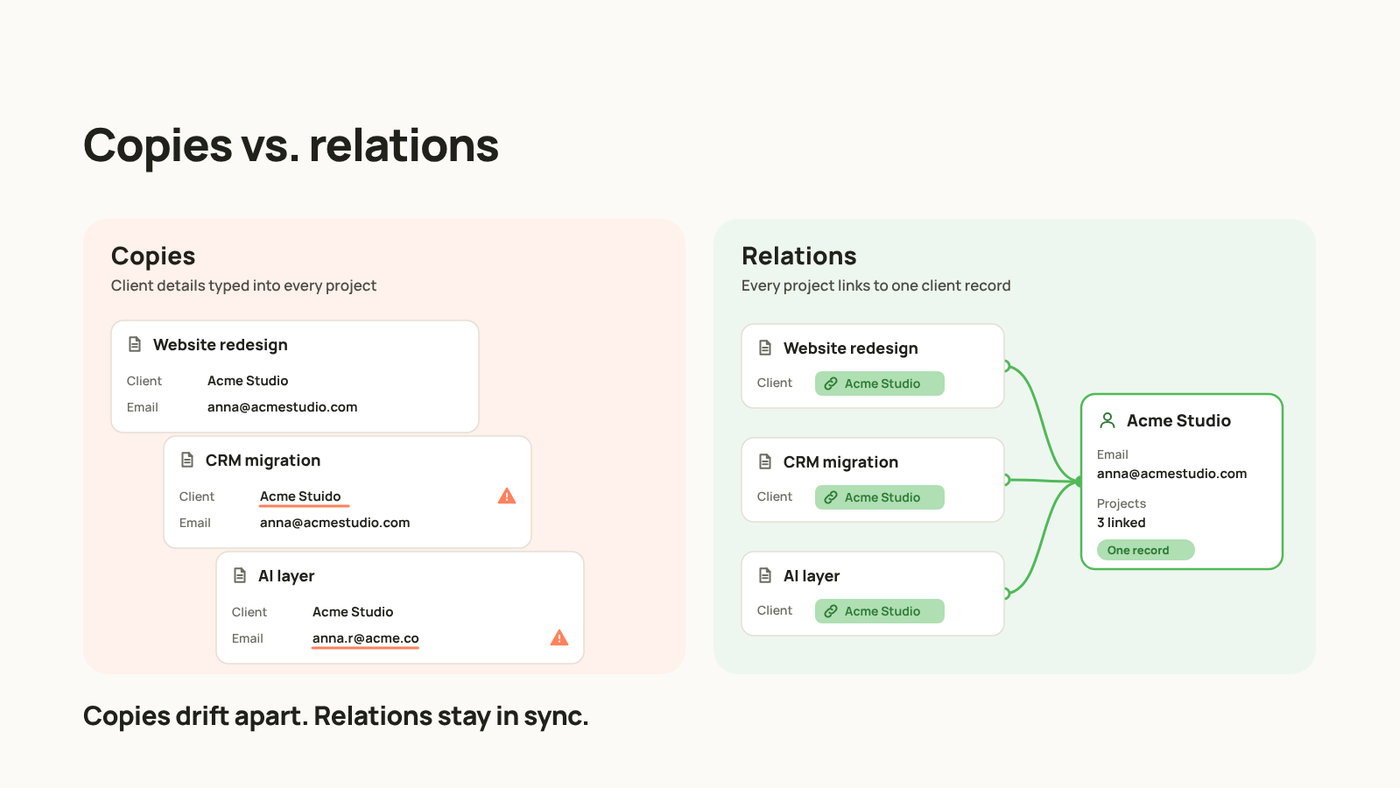The width and height of the screenshot is (1400, 788).
Task: Click "CRM migration" title in the Copies panel
Action: 263,461
